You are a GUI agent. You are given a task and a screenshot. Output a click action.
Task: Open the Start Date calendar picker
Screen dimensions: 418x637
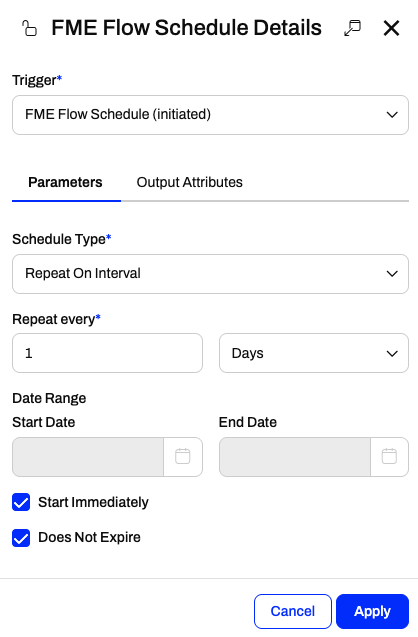183,456
